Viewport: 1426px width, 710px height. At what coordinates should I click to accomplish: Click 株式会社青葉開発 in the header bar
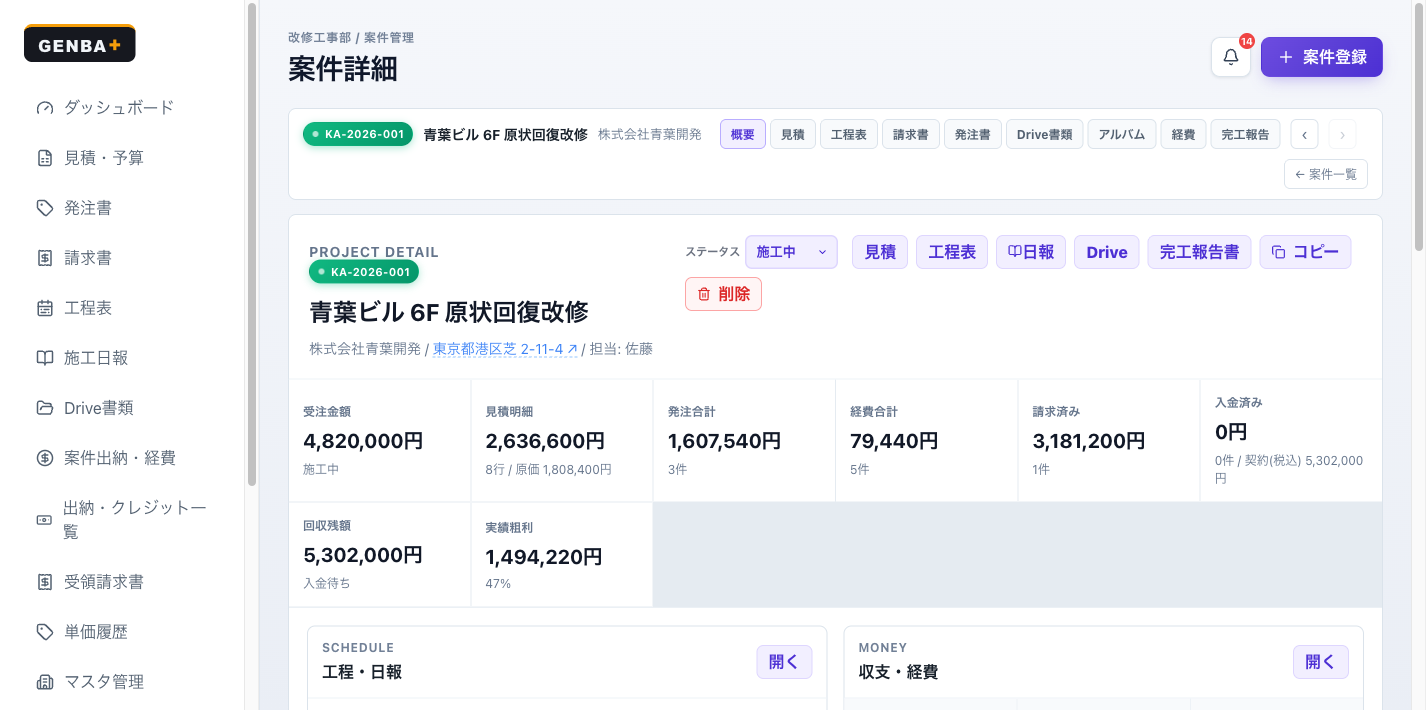(x=650, y=134)
